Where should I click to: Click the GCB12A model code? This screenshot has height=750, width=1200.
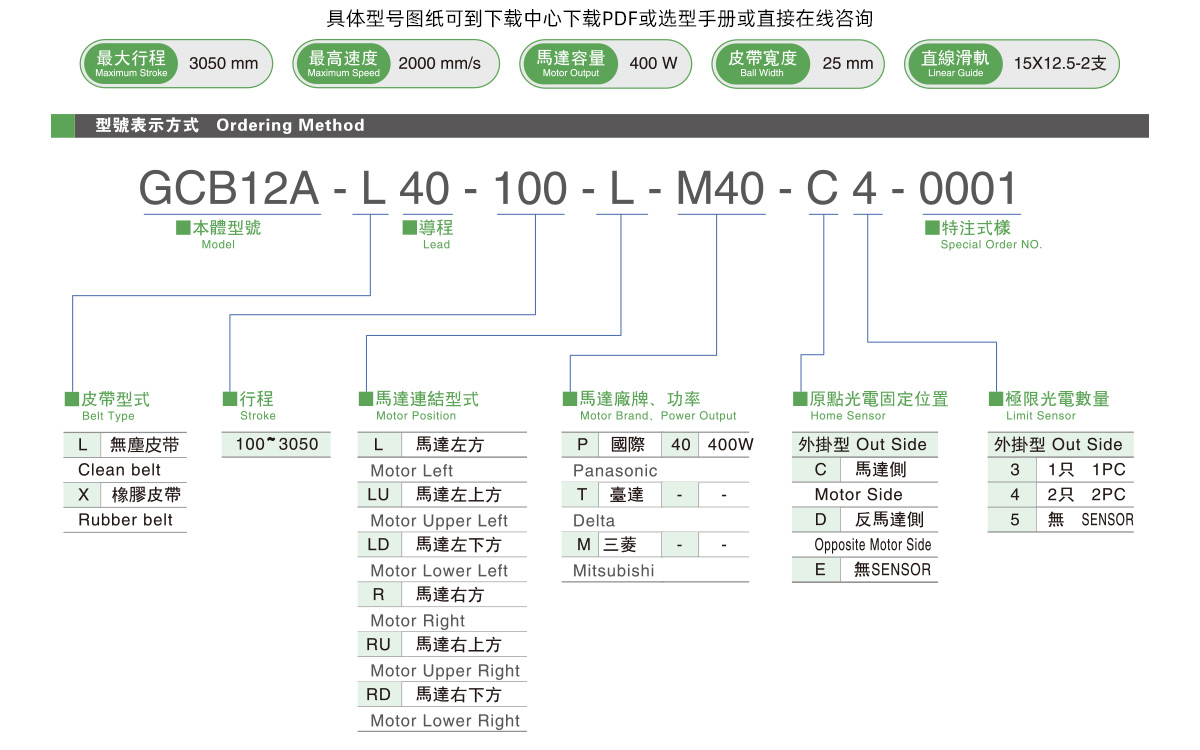point(229,188)
